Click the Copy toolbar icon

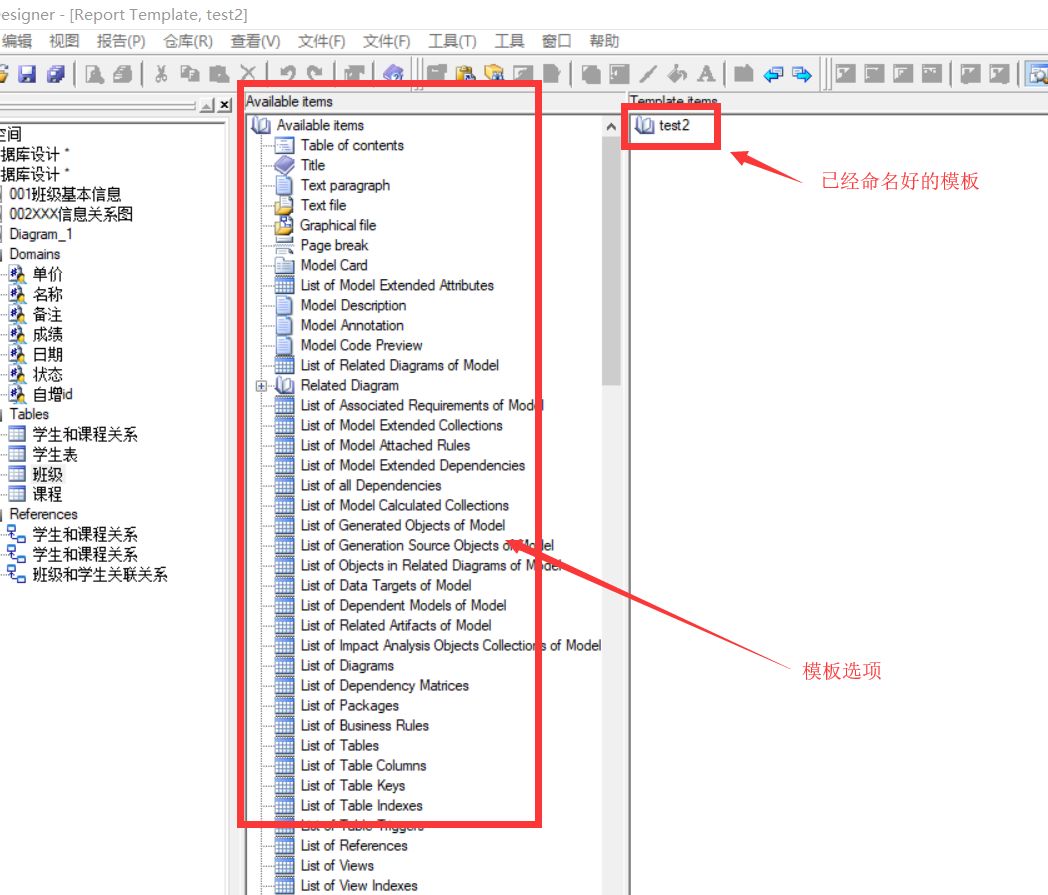[x=190, y=74]
